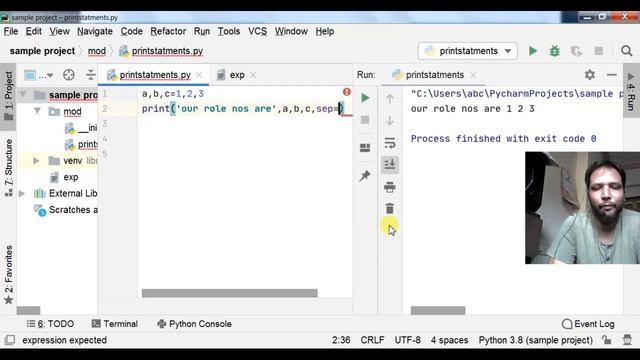Open the Event Log
The height and width of the screenshot is (360, 640).
[588, 324]
